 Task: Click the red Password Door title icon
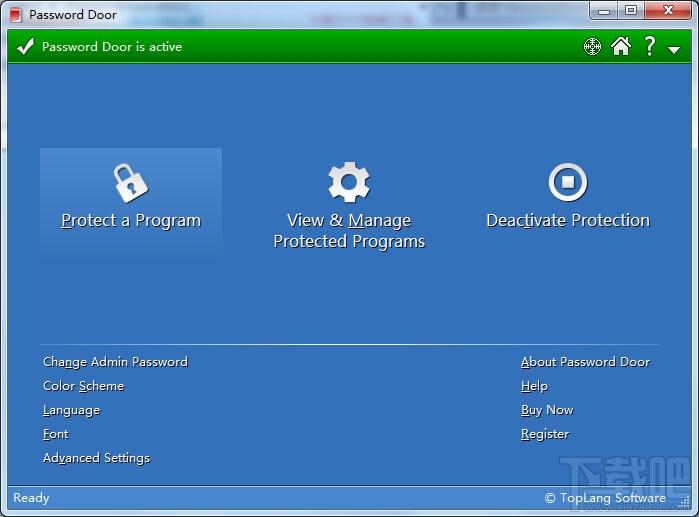tap(16, 15)
